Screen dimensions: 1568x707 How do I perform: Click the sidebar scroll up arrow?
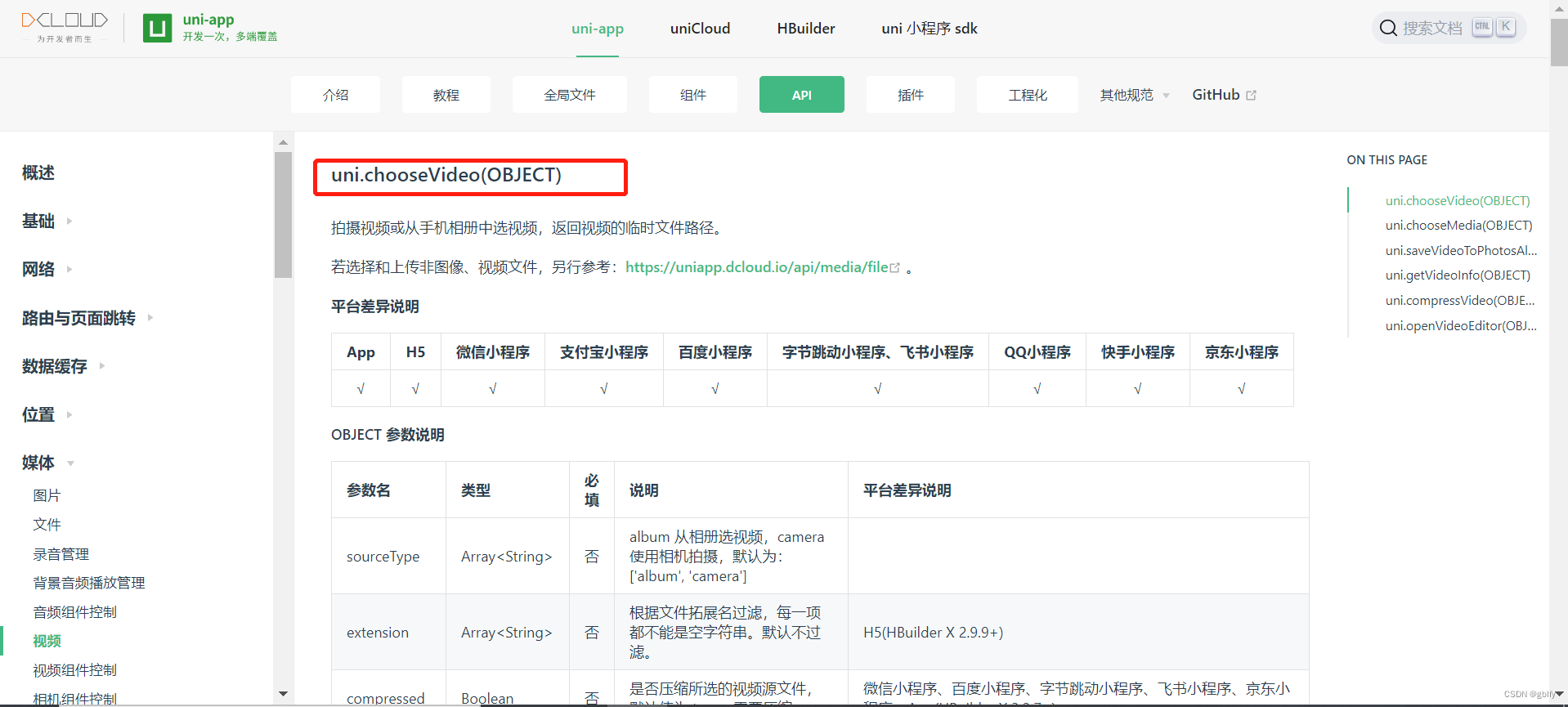(283, 142)
